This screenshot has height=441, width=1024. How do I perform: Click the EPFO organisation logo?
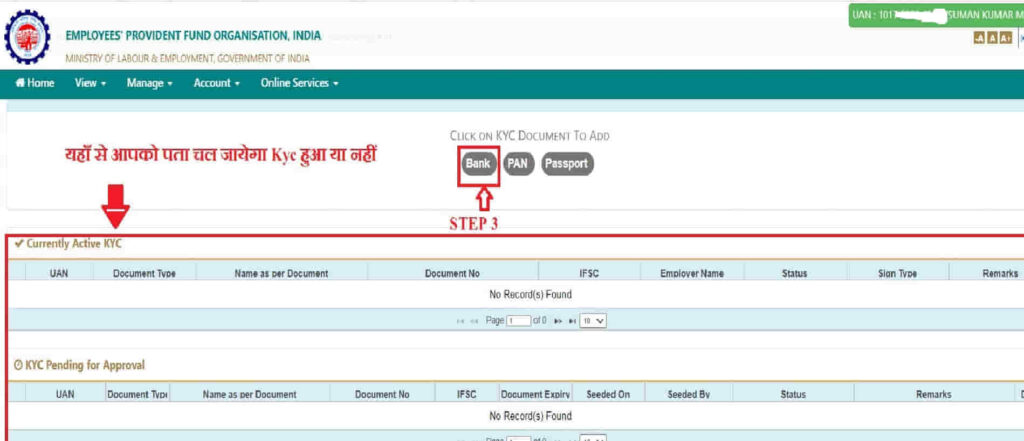tap(27, 36)
